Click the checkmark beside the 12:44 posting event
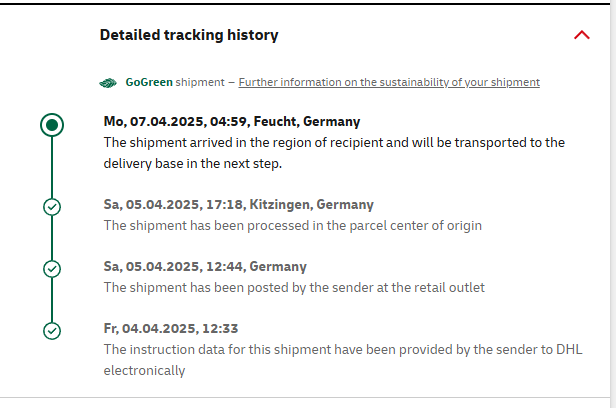616x408 pixels. (x=53, y=269)
